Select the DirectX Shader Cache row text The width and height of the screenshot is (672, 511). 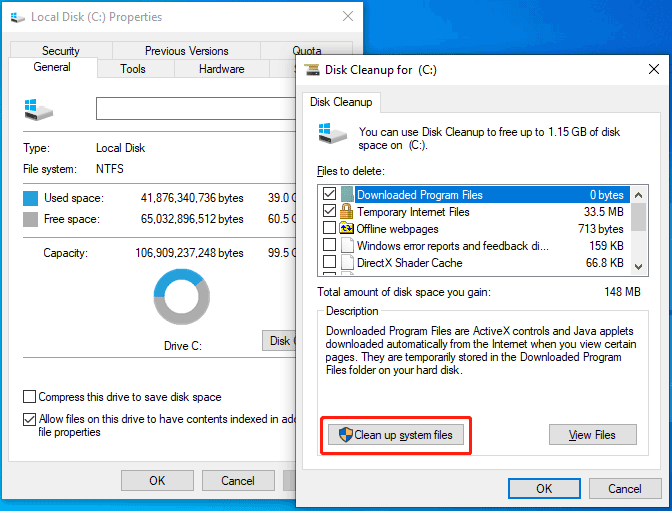tap(409, 263)
